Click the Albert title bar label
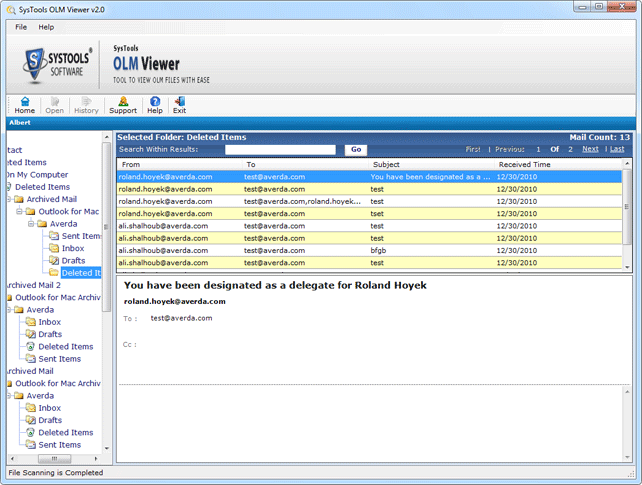This screenshot has height=485, width=642. pos(20,122)
